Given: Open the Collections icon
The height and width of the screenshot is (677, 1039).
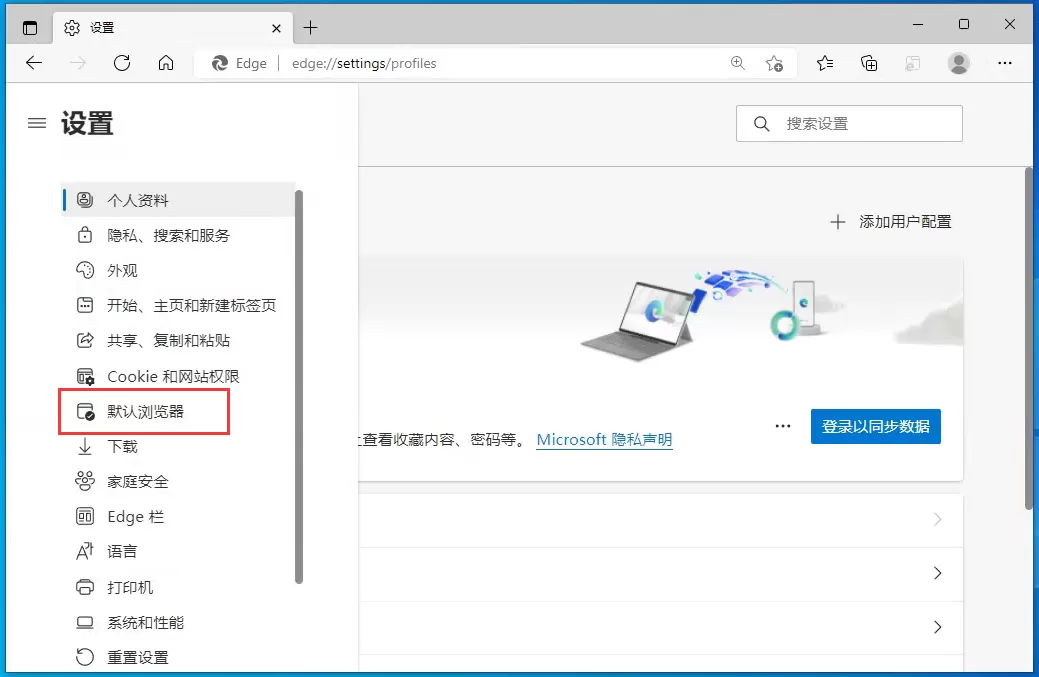Looking at the screenshot, I should point(869,63).
